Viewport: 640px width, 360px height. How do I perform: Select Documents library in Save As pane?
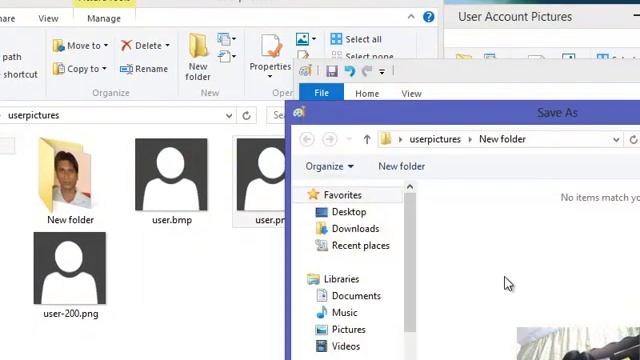(348, 296)
